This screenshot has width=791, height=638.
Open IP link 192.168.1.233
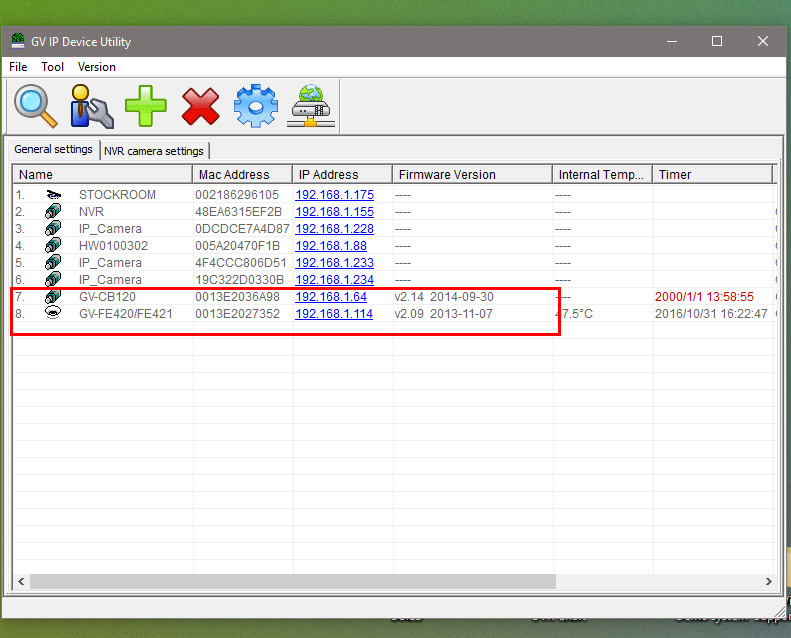(334, 263)
